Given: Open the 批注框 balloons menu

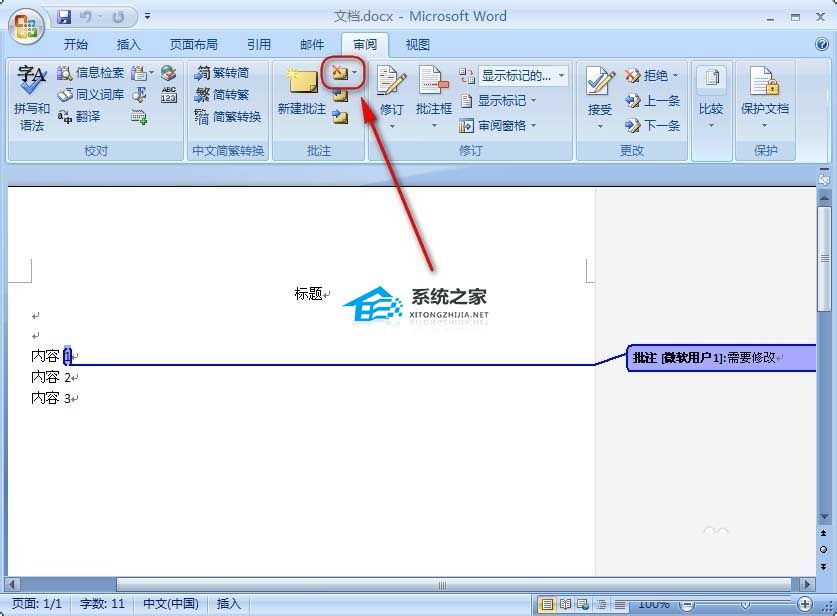Looking at the screenshot, I should (433, 96).
